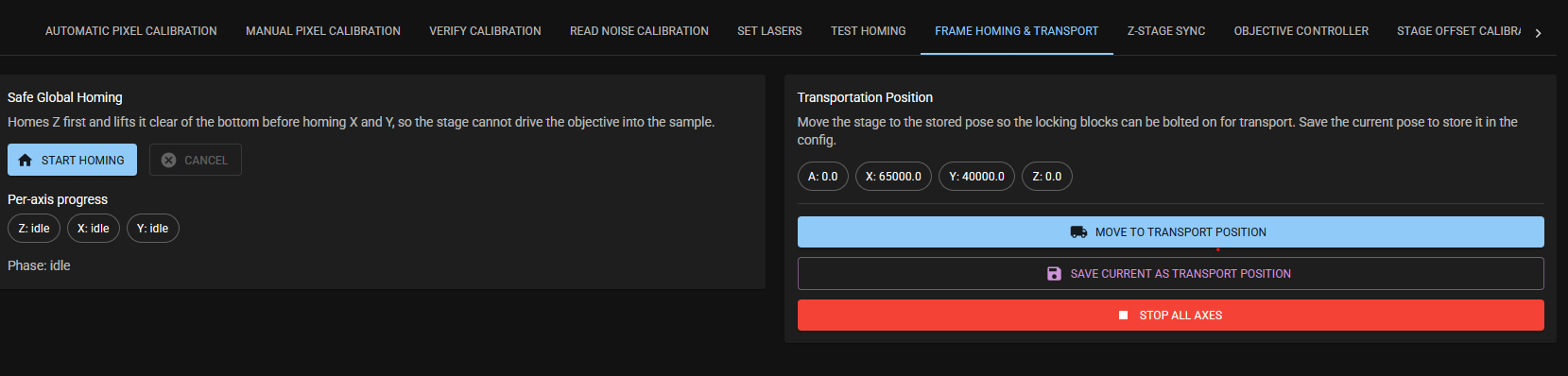The height and width of the screenshot is (376, 1568).
Task: Click the Z: idle progress chip
Action: pyautogui.click(x=34, y=228)
